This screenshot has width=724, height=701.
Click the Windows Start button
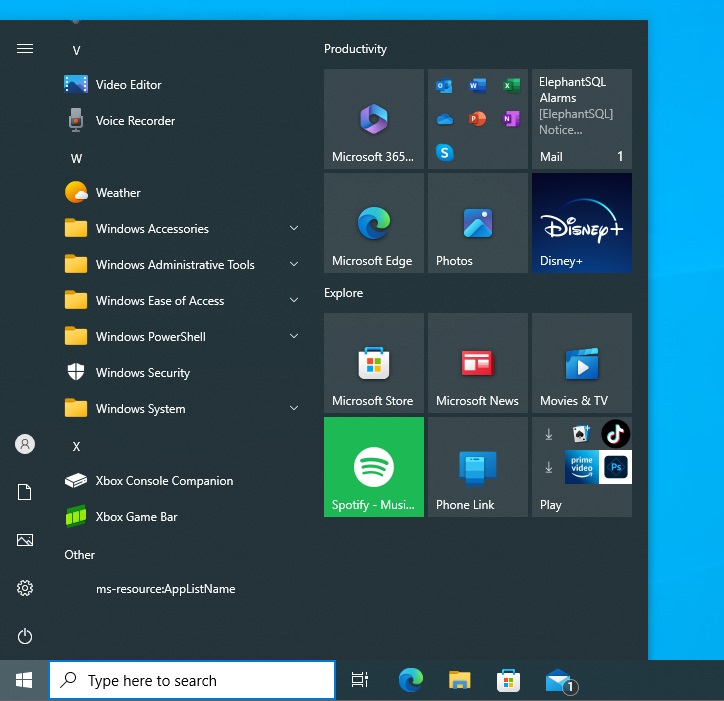click(x=24, y=680)
